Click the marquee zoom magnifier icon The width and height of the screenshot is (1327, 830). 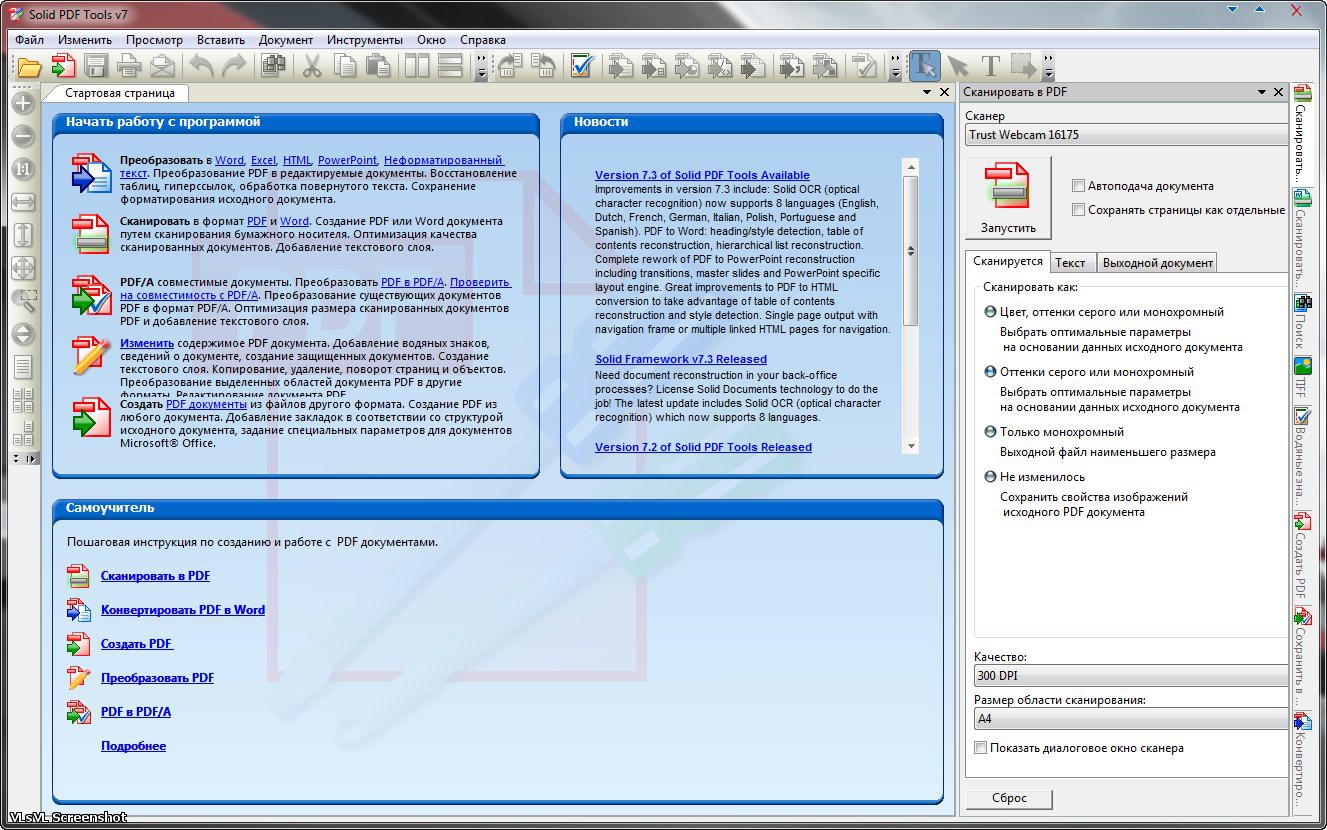coord(23,301)
